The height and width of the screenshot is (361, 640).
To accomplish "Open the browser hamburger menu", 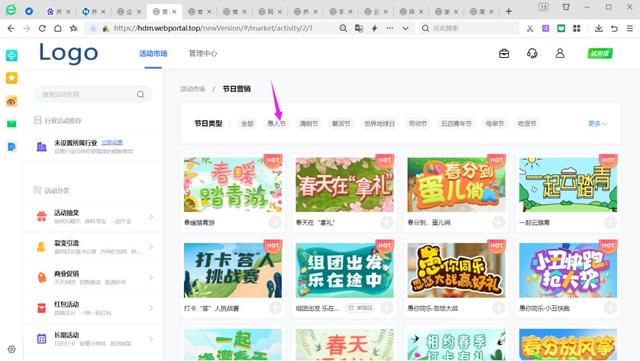I will [x=630, y=28].
